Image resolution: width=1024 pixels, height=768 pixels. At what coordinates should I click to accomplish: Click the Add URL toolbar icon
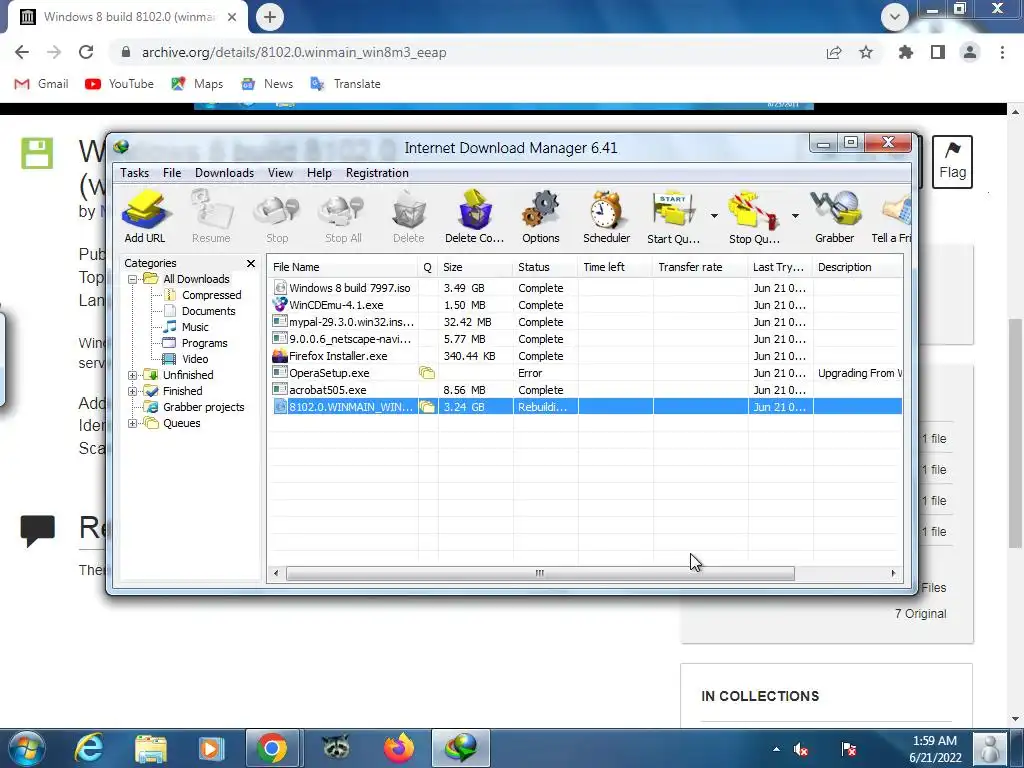[x=145, y=216]
